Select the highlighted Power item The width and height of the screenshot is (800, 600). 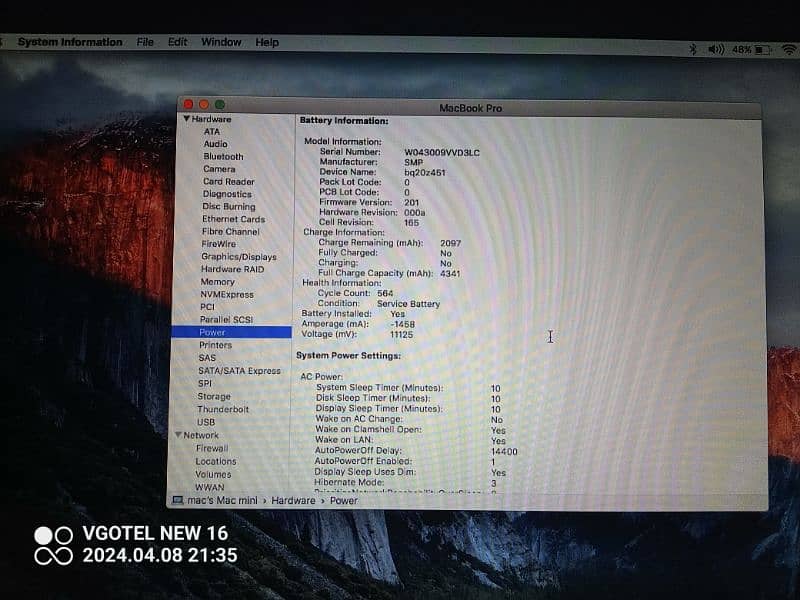[x=232, y=332]
